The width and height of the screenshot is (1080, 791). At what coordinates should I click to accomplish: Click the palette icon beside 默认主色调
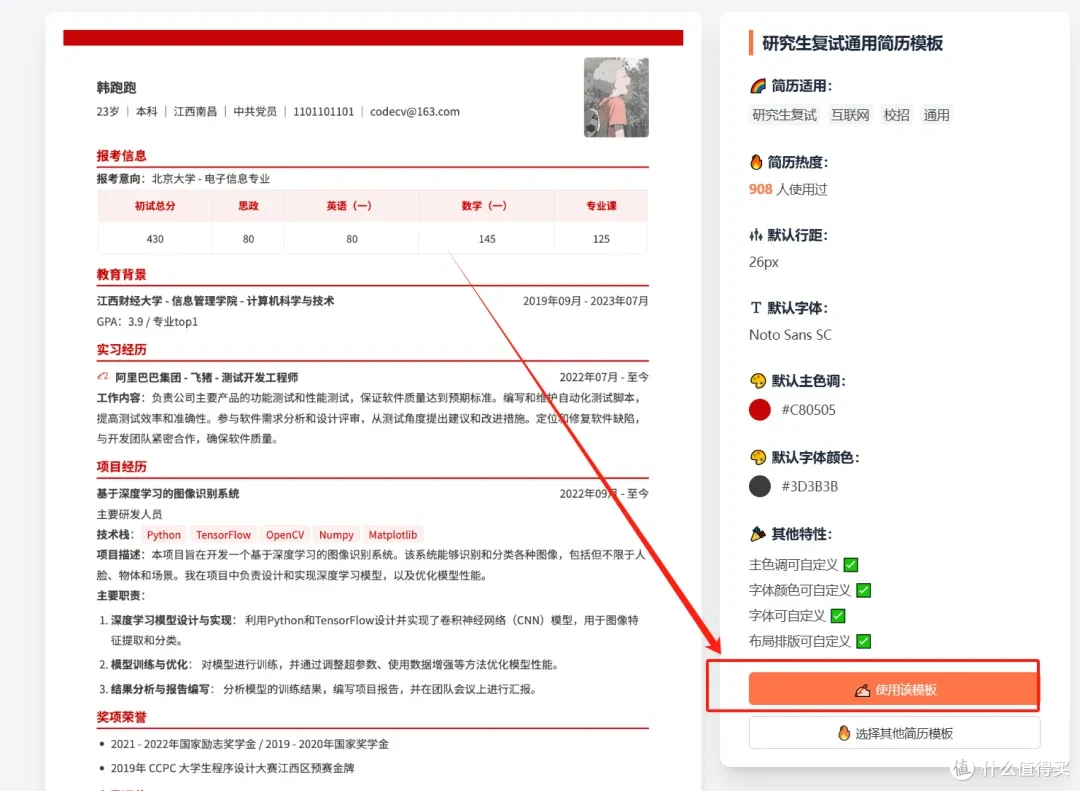[757, 381]
